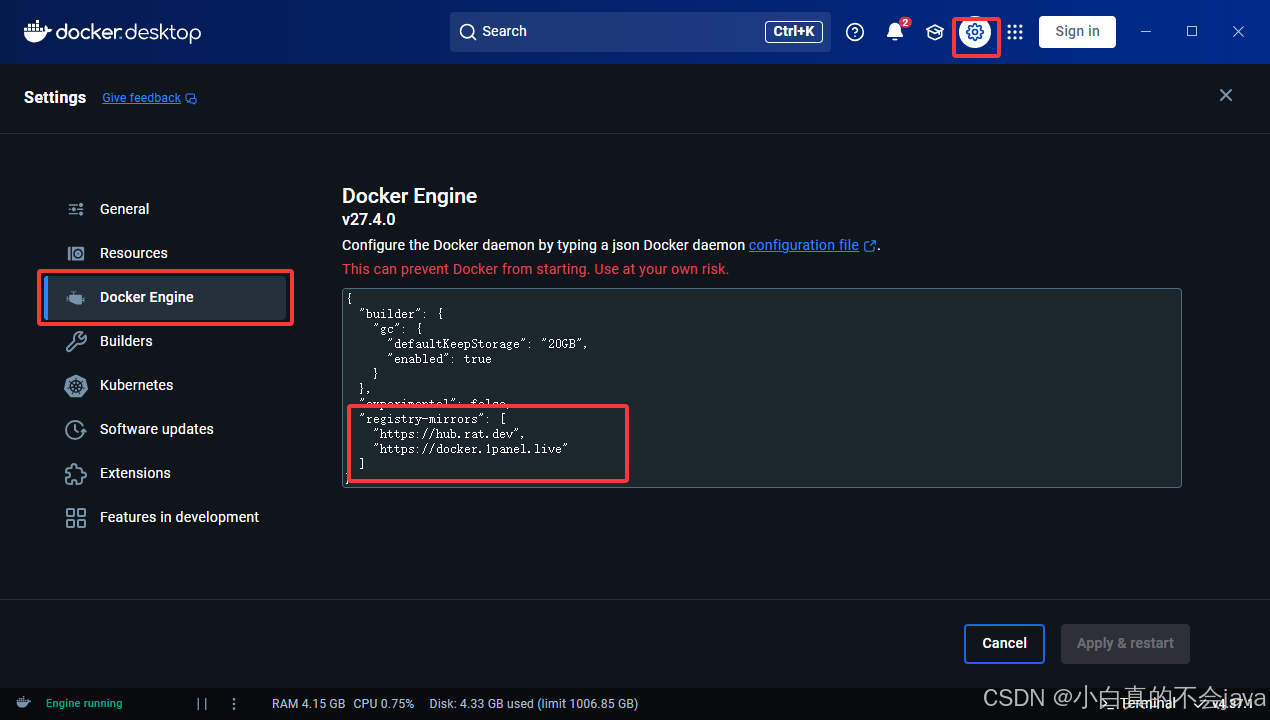Select the Builders settings tab
This screenshot has width=1270, height=720.
coord(166,341)
